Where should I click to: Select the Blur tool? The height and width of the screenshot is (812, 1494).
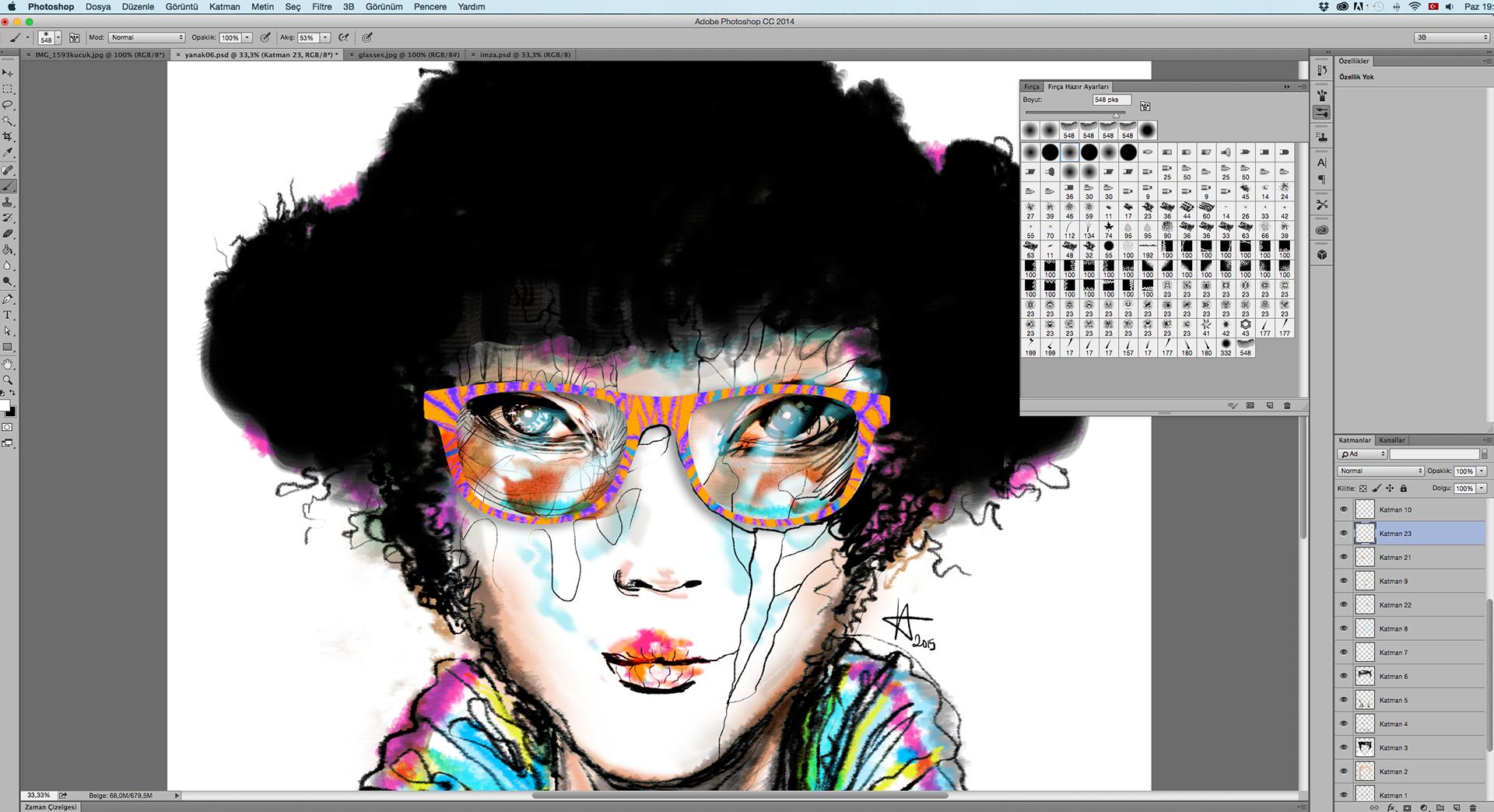click(x=8, y=265)
